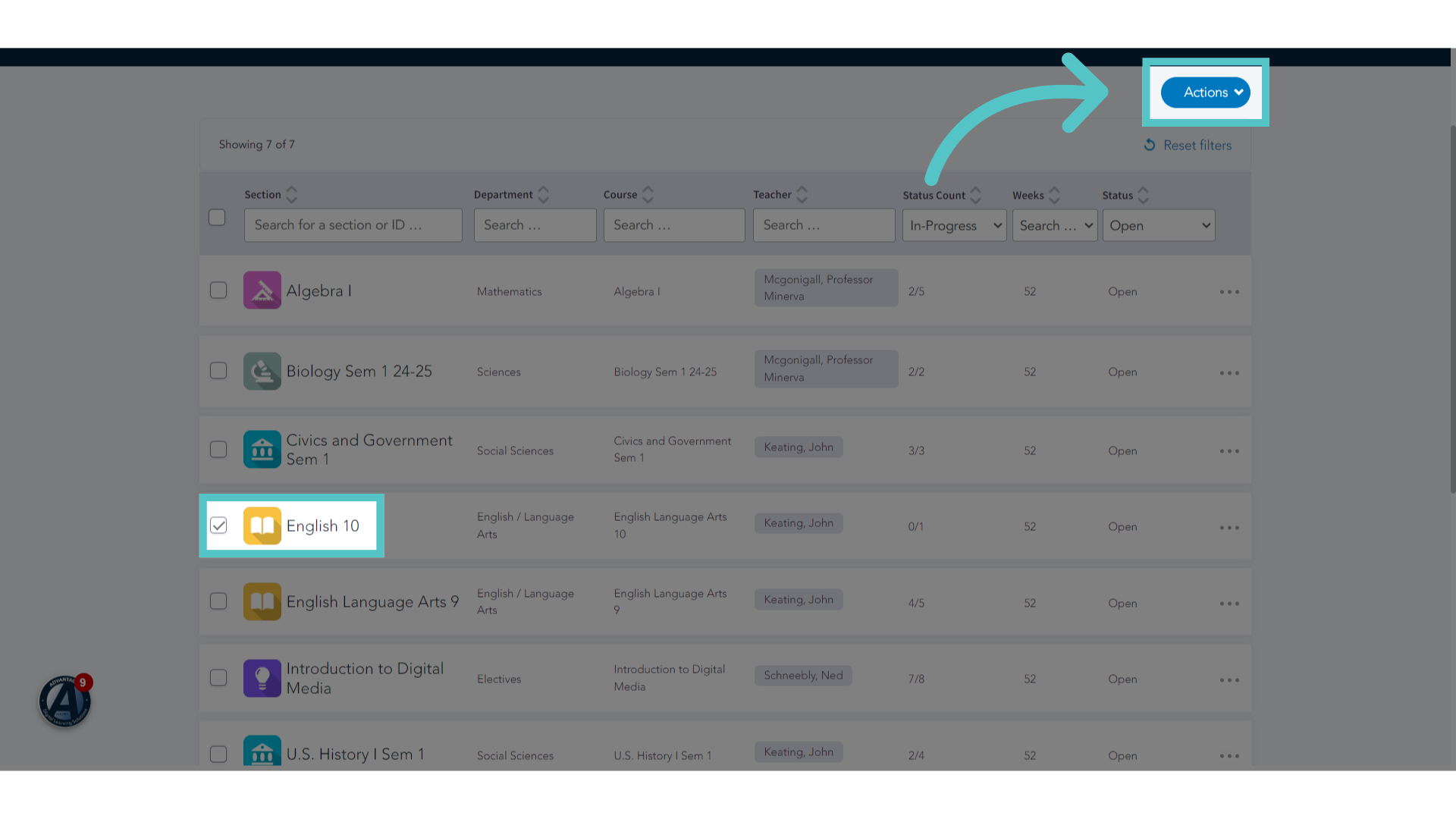This screenshot has width=1456, height=819.
Task: Click the Sciences department cell
Action: (x=498, y=372)
